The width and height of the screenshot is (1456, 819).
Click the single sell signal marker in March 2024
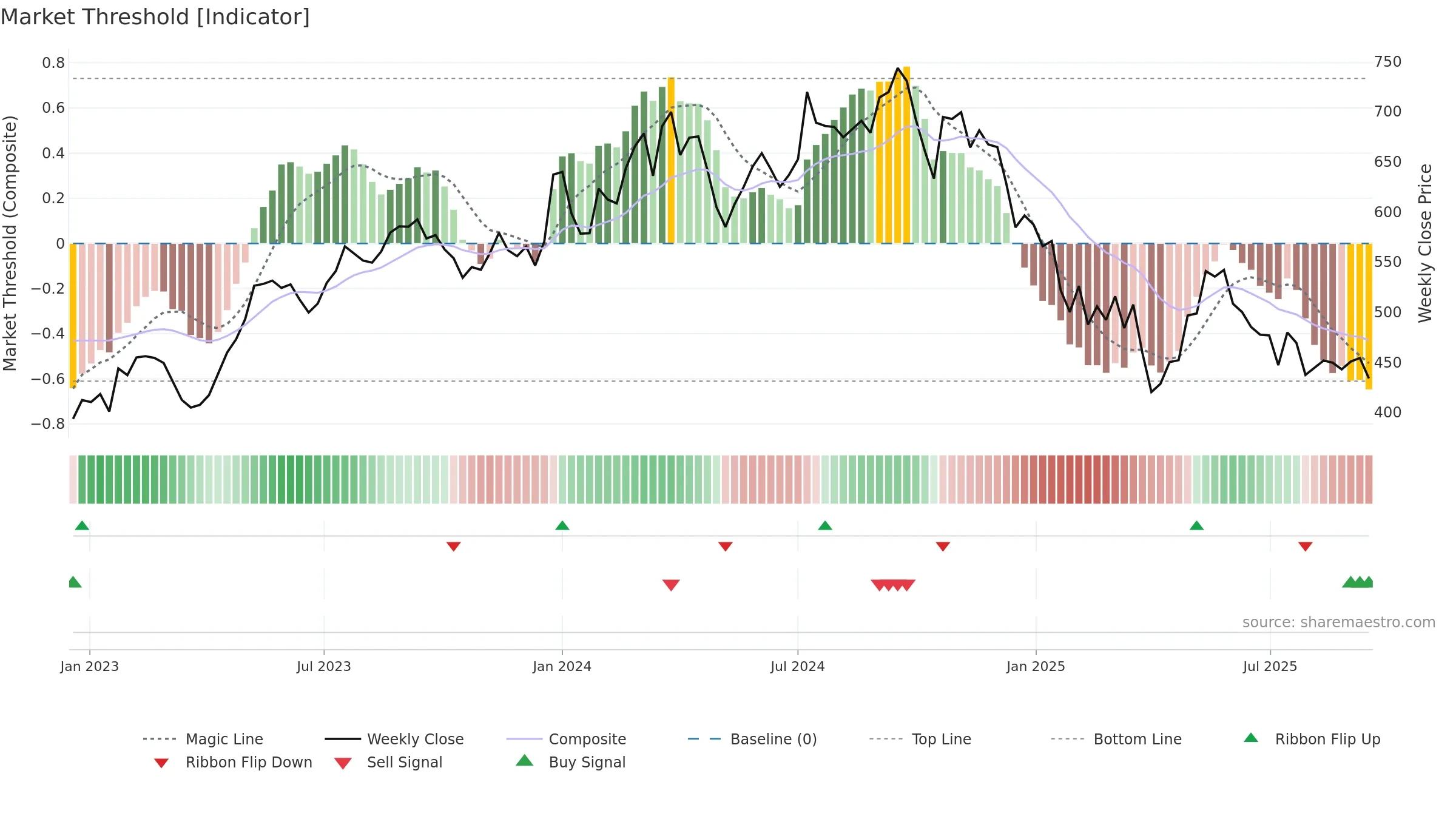(x=671, y=585)
